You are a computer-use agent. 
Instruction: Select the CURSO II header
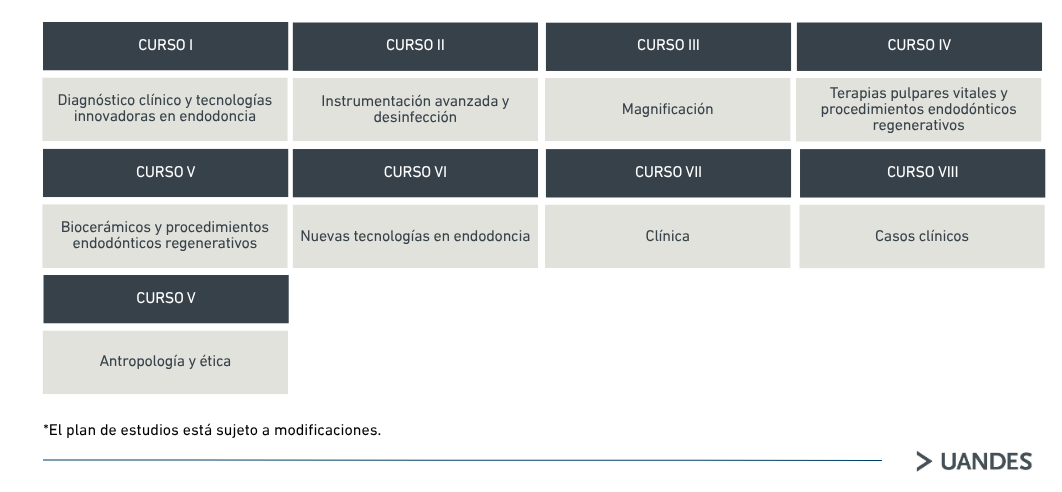click(415, 46)
